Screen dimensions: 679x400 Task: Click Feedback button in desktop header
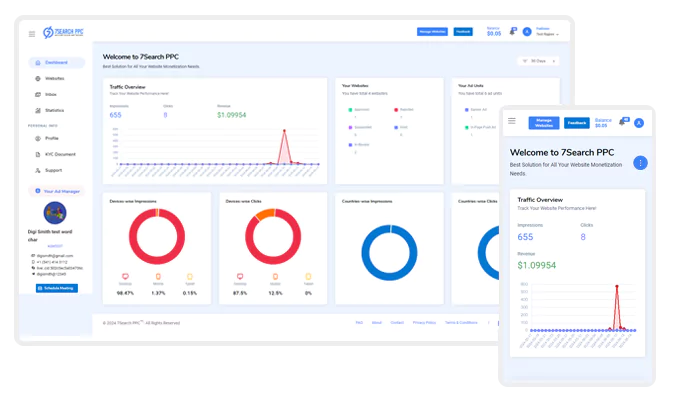(x=463, y=32)
